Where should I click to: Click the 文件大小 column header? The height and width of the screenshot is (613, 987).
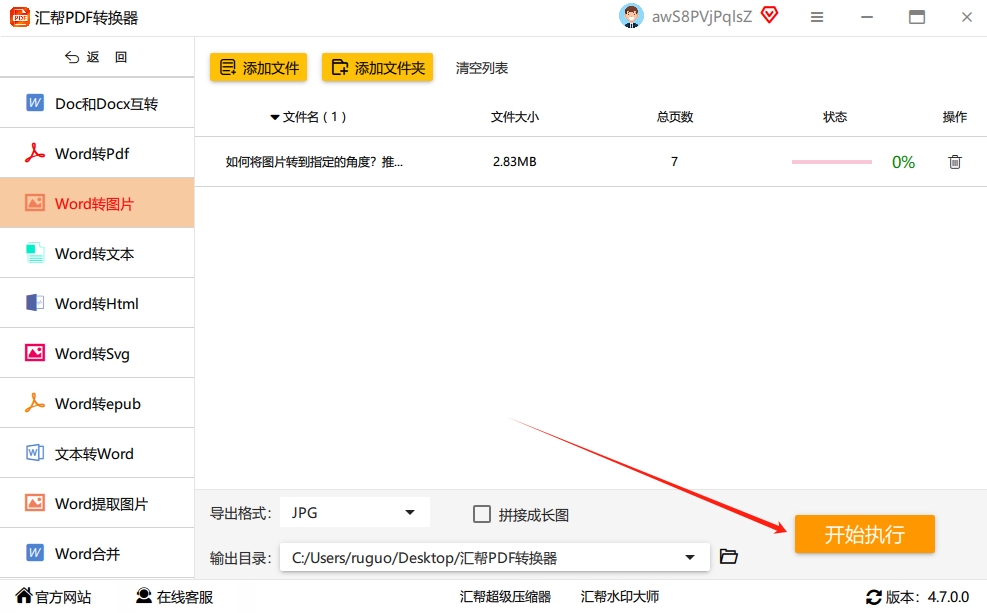tap(515, 117)
